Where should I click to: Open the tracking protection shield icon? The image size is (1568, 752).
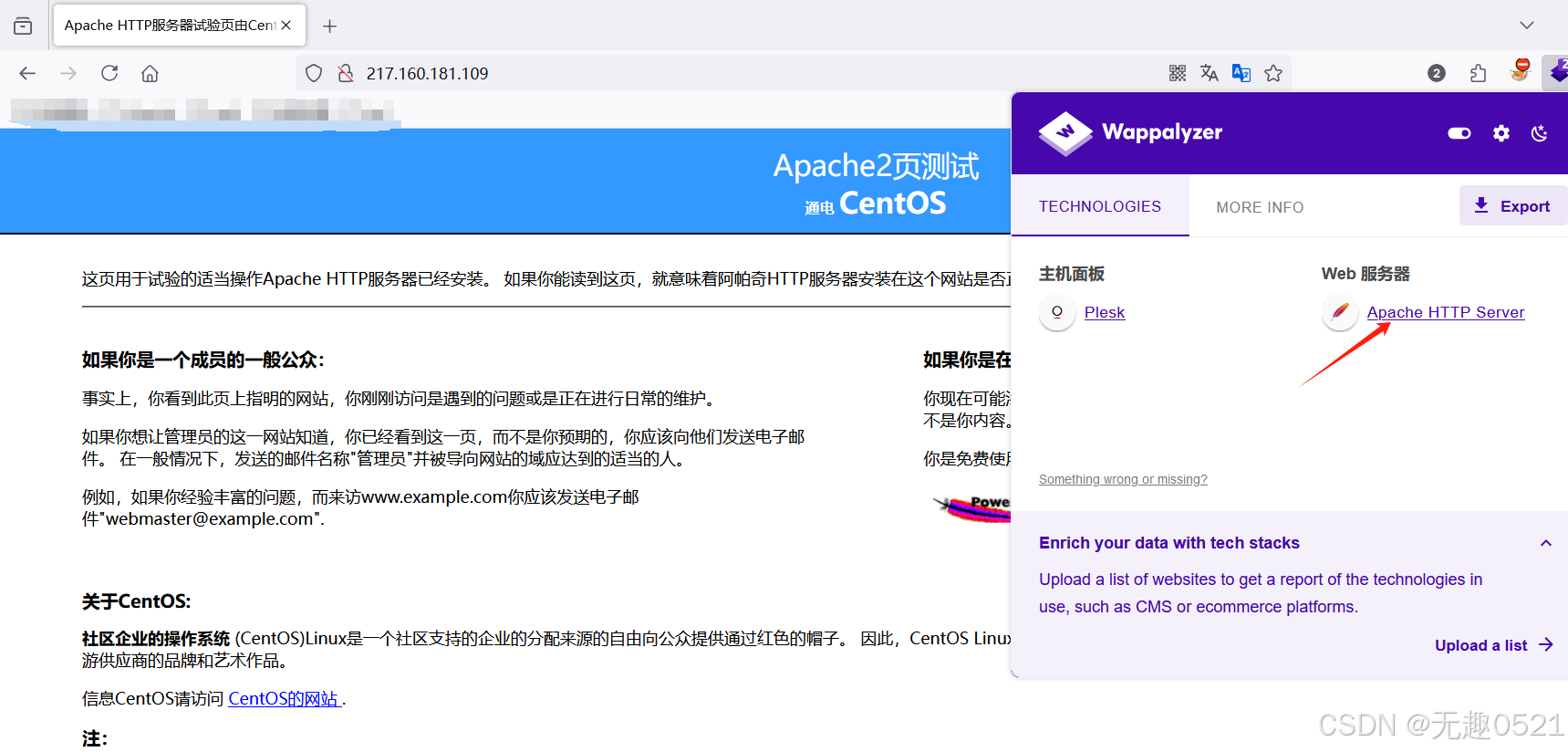[314, 73]
